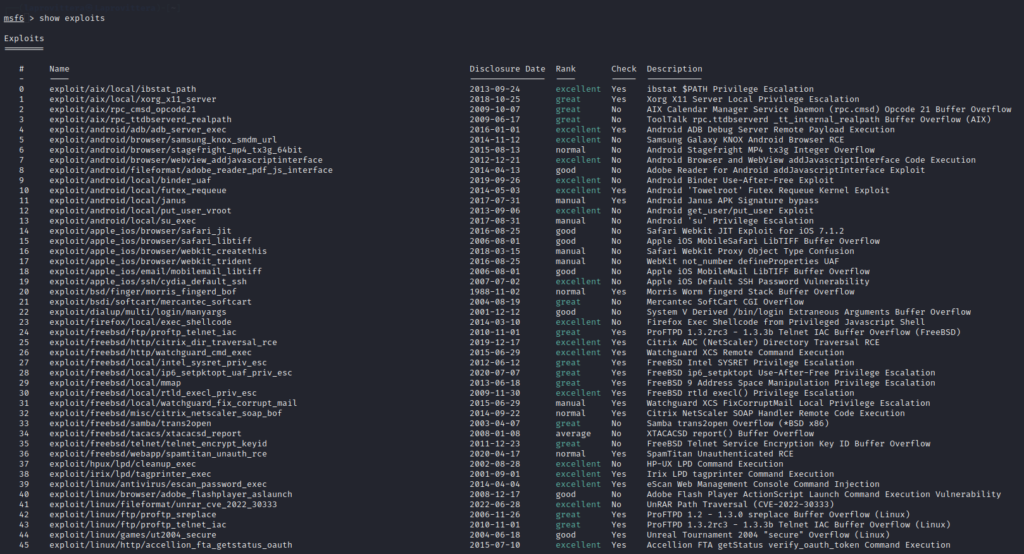
Task: Select disclosure date 1988-11-02
Action: tap(494, 291)
